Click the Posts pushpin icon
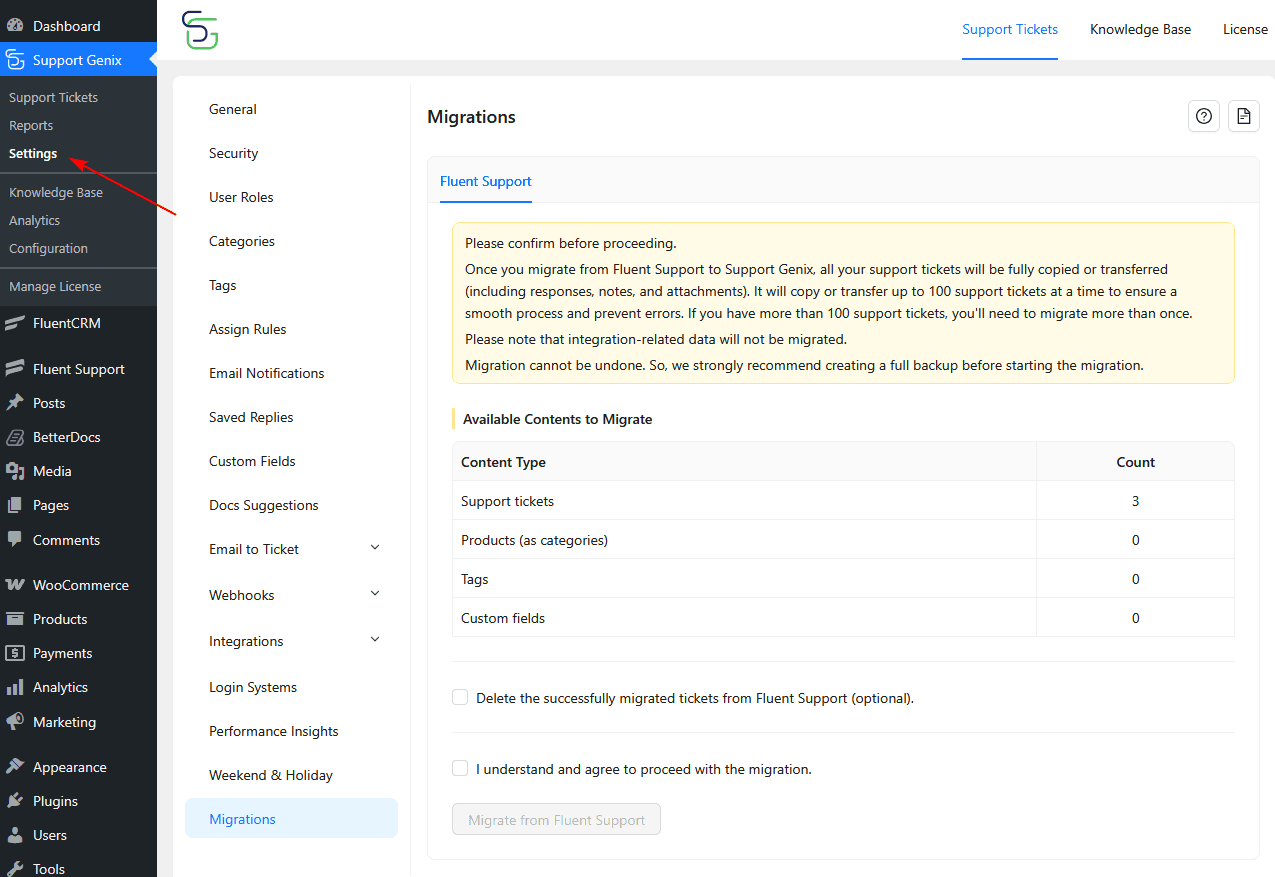This screenshot has height=877, width=1275. (x=15, y=403)
